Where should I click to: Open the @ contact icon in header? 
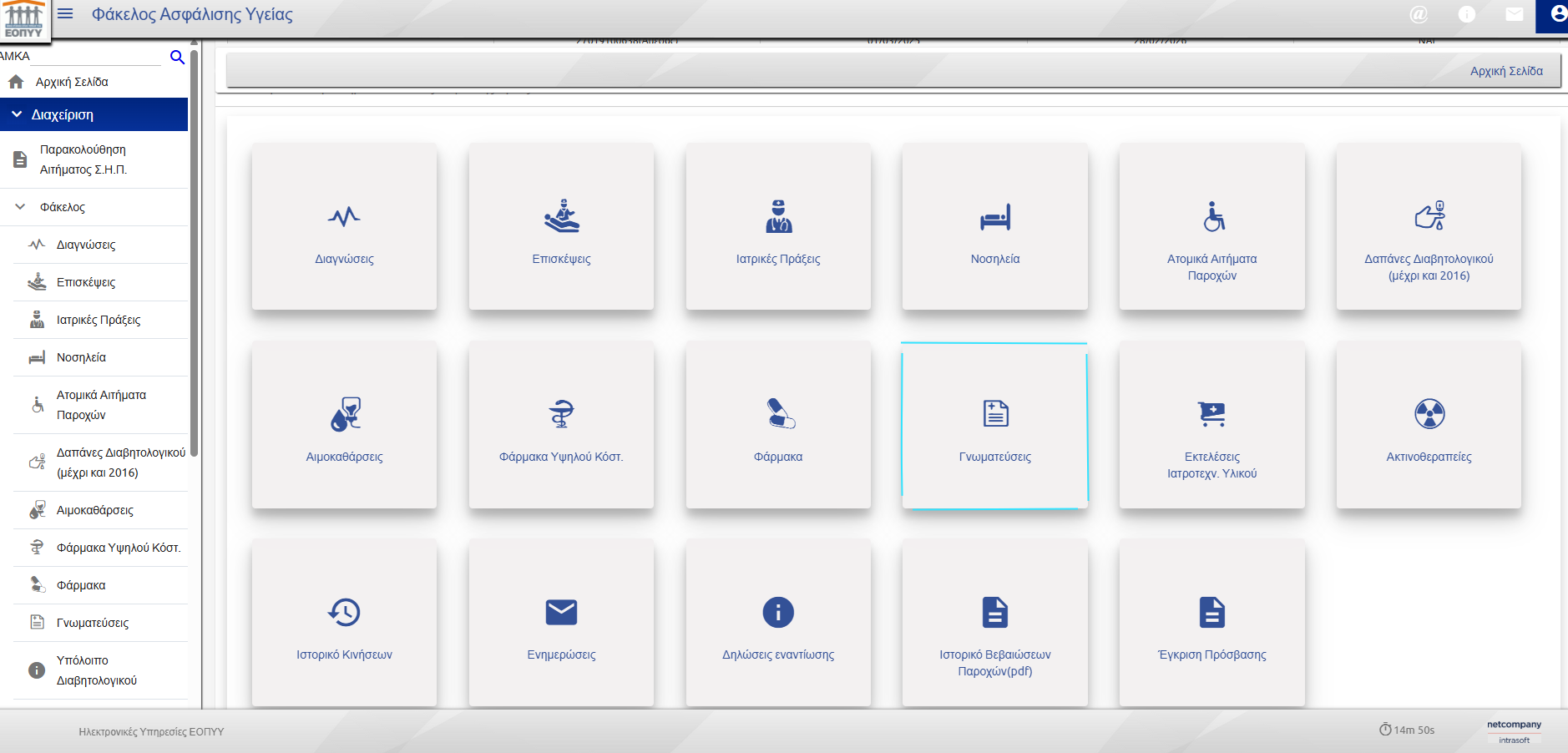coord(1419,14)
